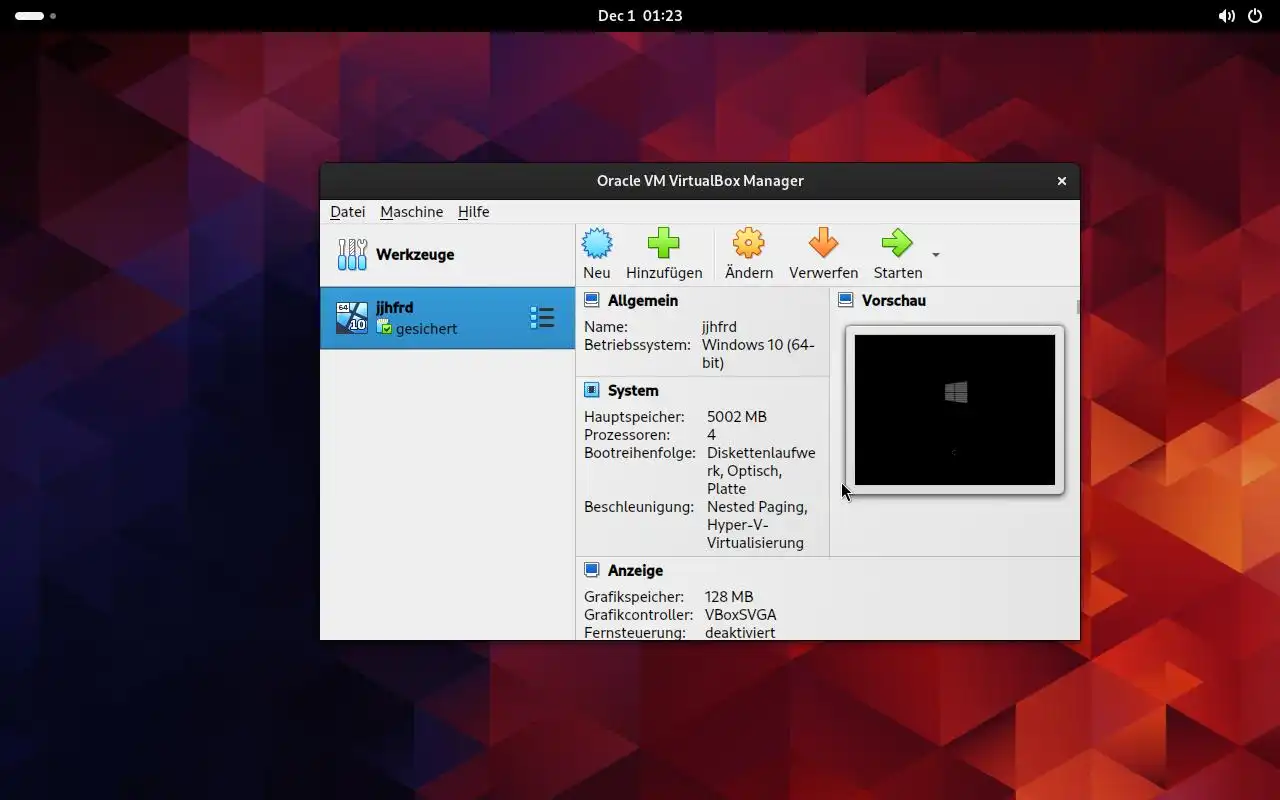Viewport: 1280px width, 800px height.
Task: Click the VBoxSVGA Grafikcontroller value
Action: coord(741,614)
